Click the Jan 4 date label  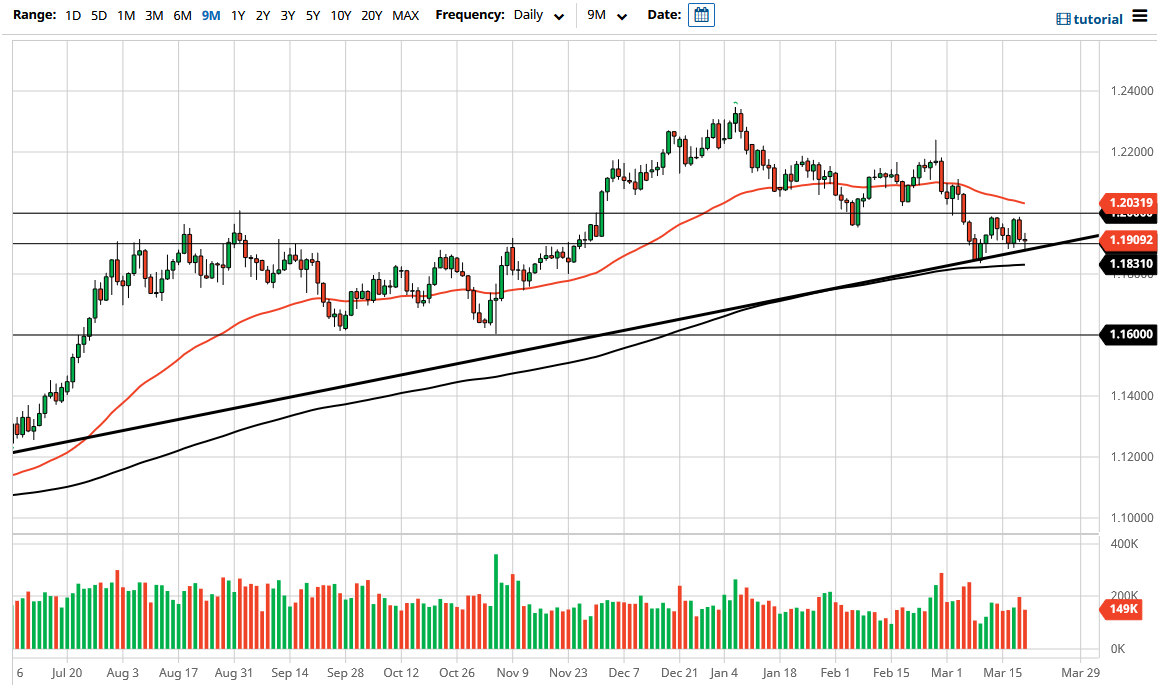click(x=724, y=673)
